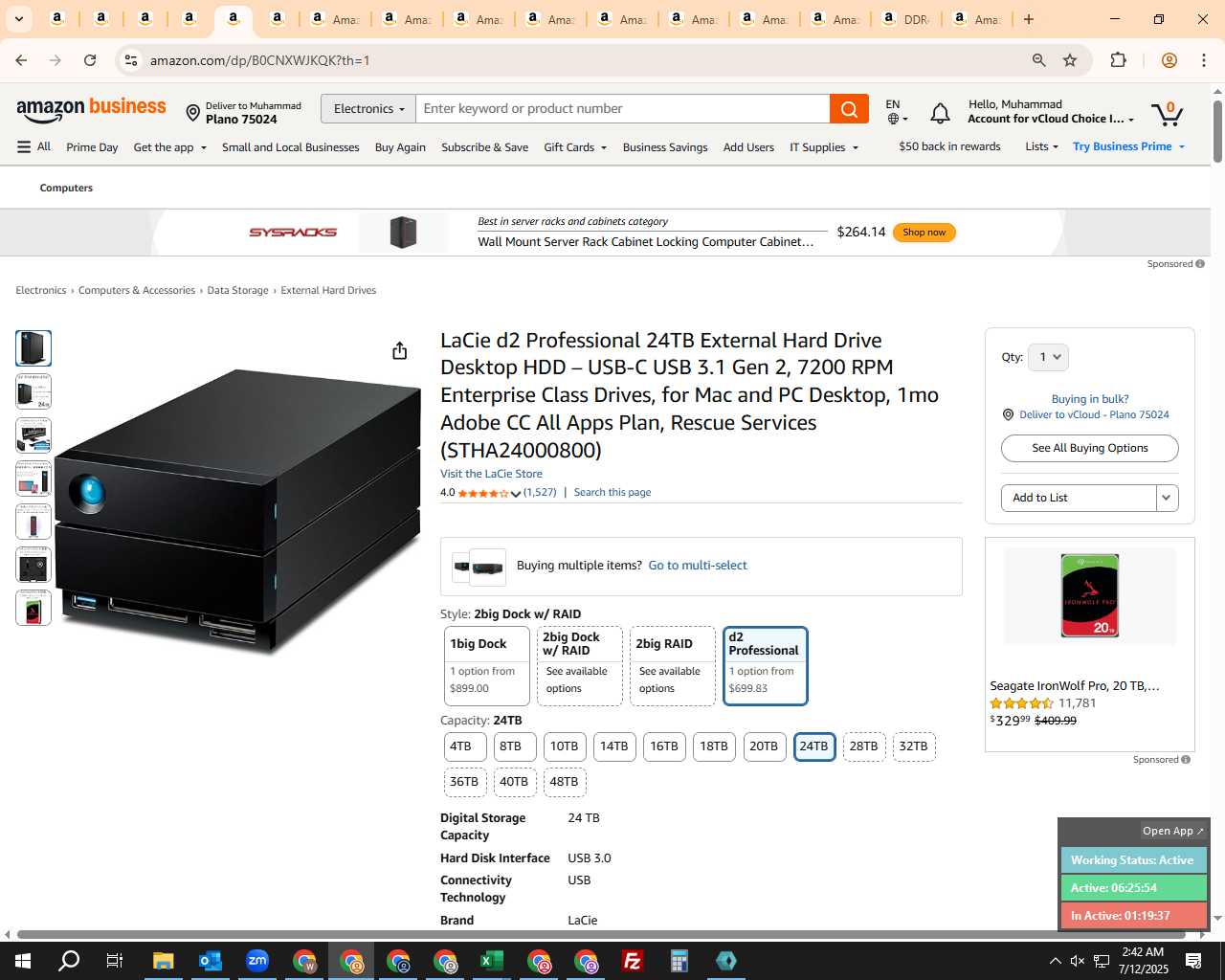Select the 2big RAID style option

pyautogui.click(x=673, y=666)
